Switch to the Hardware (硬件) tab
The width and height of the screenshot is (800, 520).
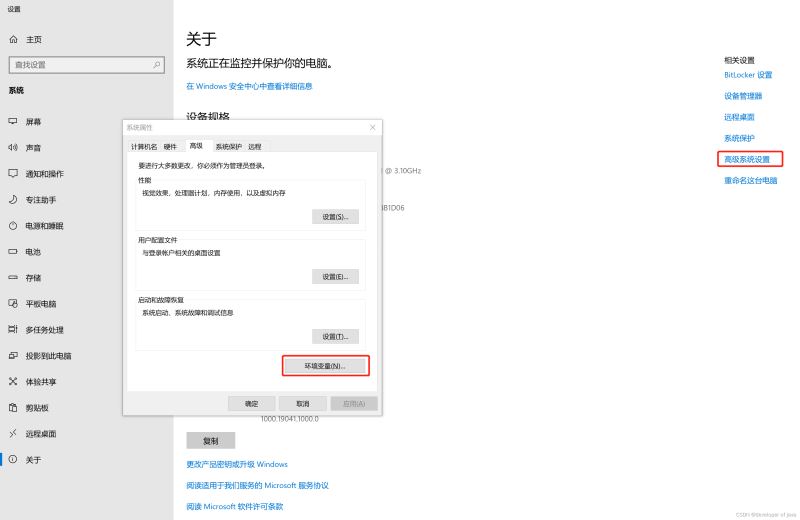pyautogui.click(x=170, y=146)
